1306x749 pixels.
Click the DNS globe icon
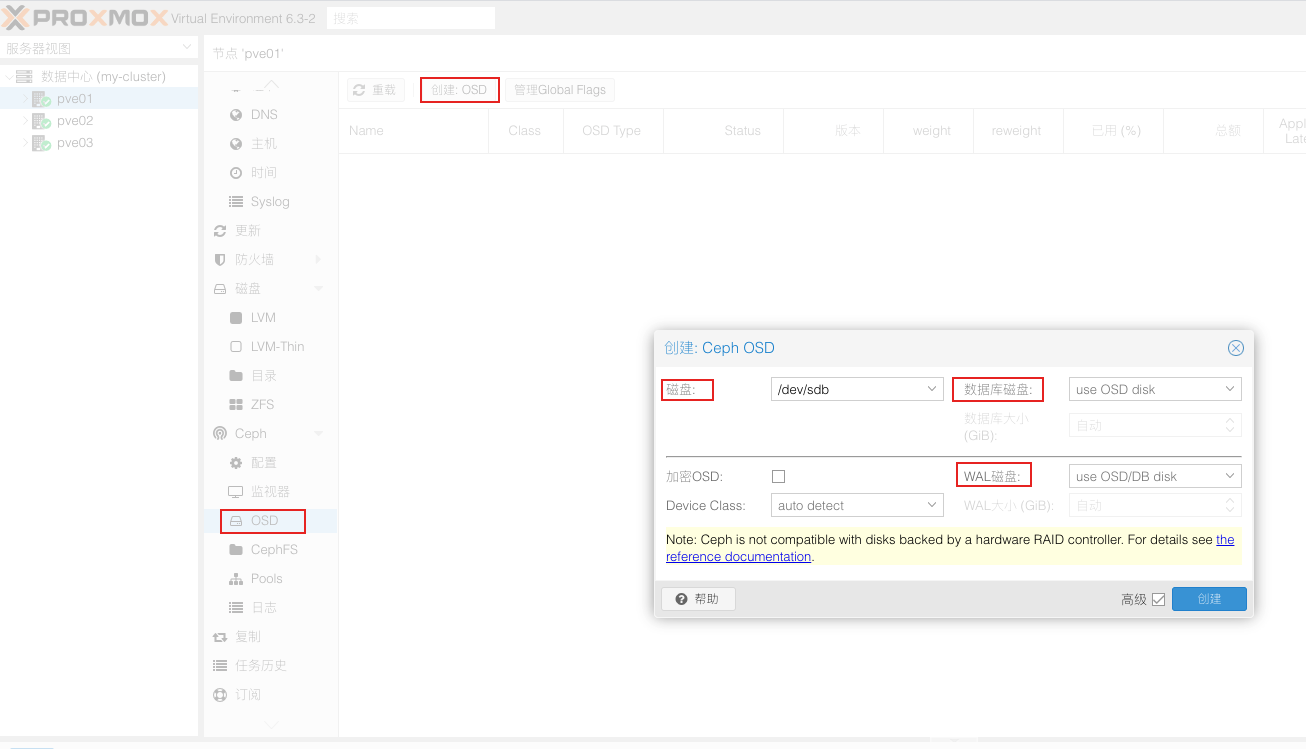coord(236,115)
